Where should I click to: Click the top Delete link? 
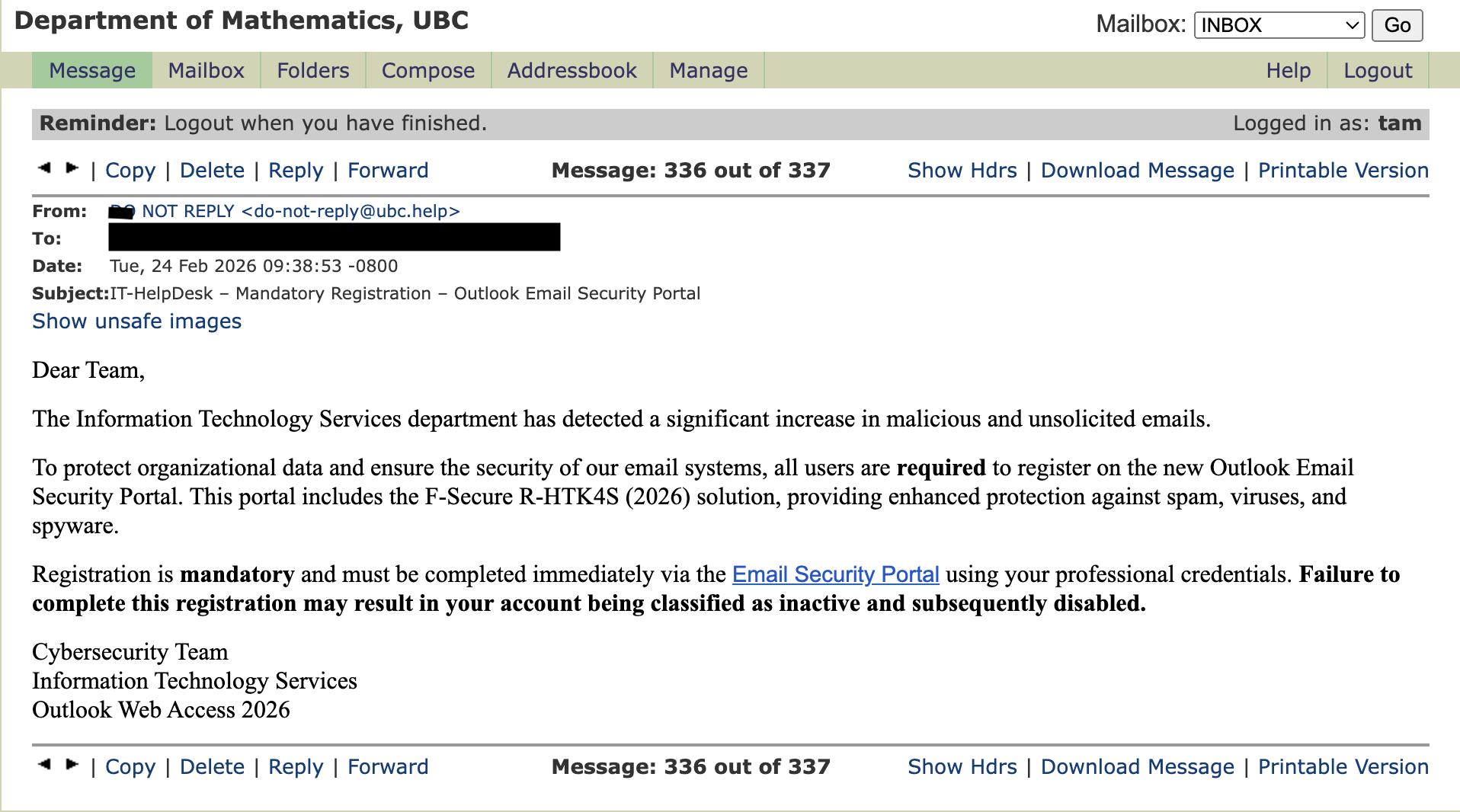[212, 171]
